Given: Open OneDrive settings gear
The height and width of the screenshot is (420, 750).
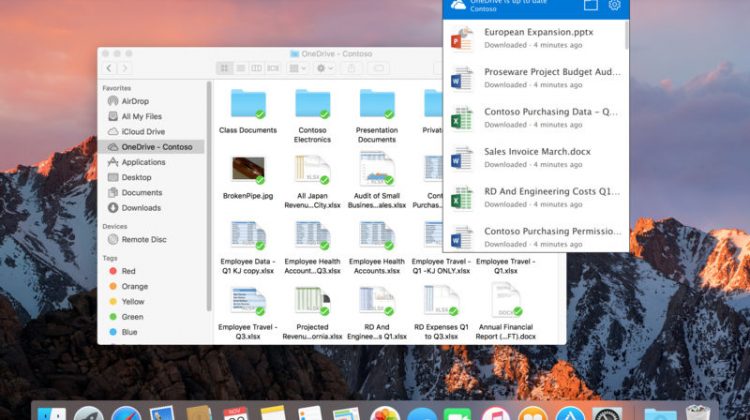Looking at the screenshot, I should 615,5.
